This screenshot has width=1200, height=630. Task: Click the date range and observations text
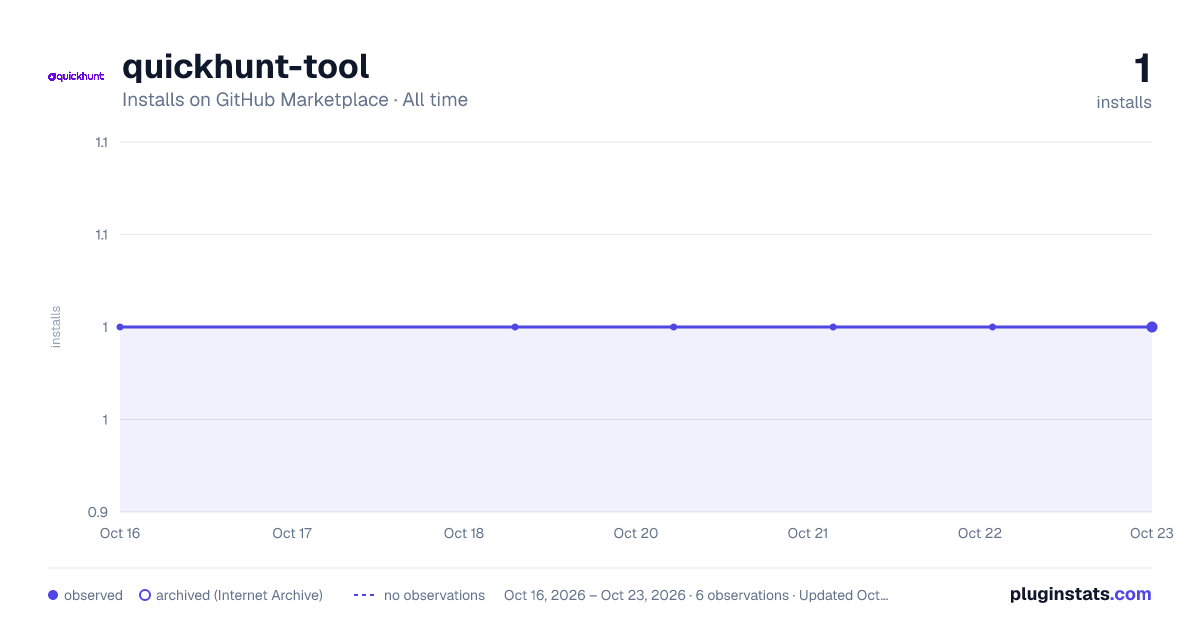click(x=696, y=595)
